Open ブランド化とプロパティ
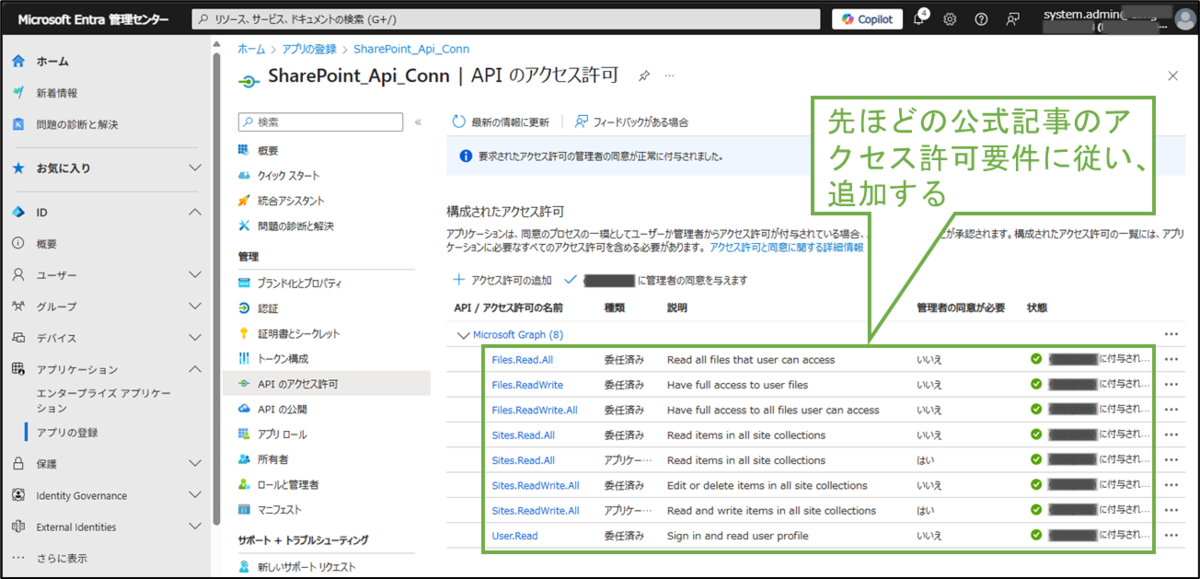 tap(299, 283)
